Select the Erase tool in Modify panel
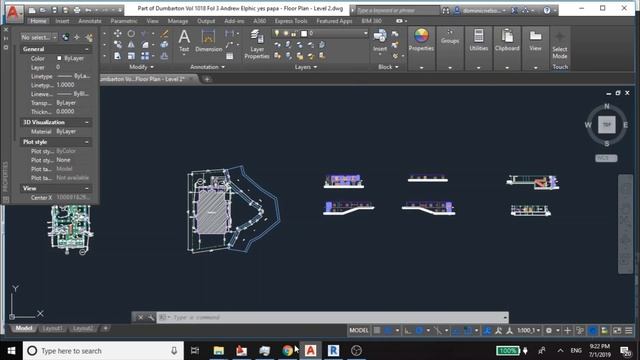640x360 pixels. click(x=164, y=33)
